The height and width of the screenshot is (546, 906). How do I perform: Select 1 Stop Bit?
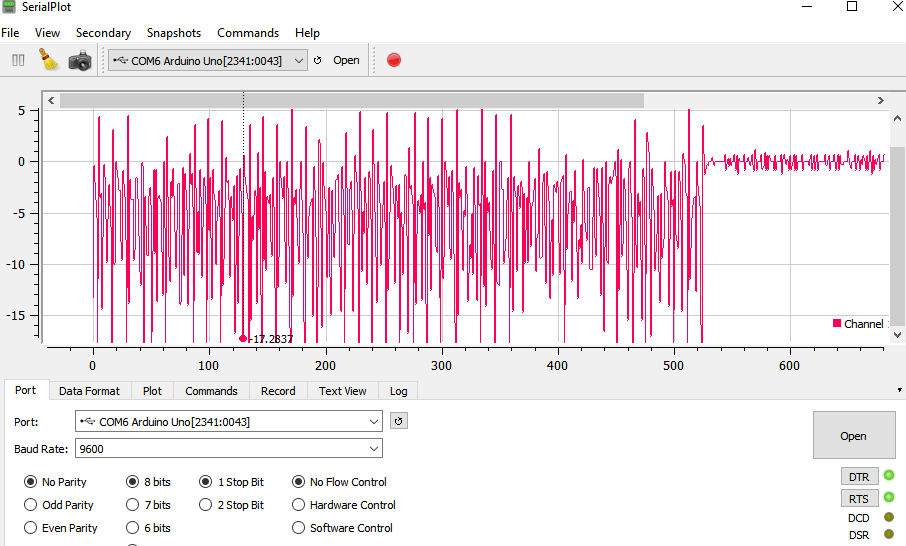(x=231, y=482)
